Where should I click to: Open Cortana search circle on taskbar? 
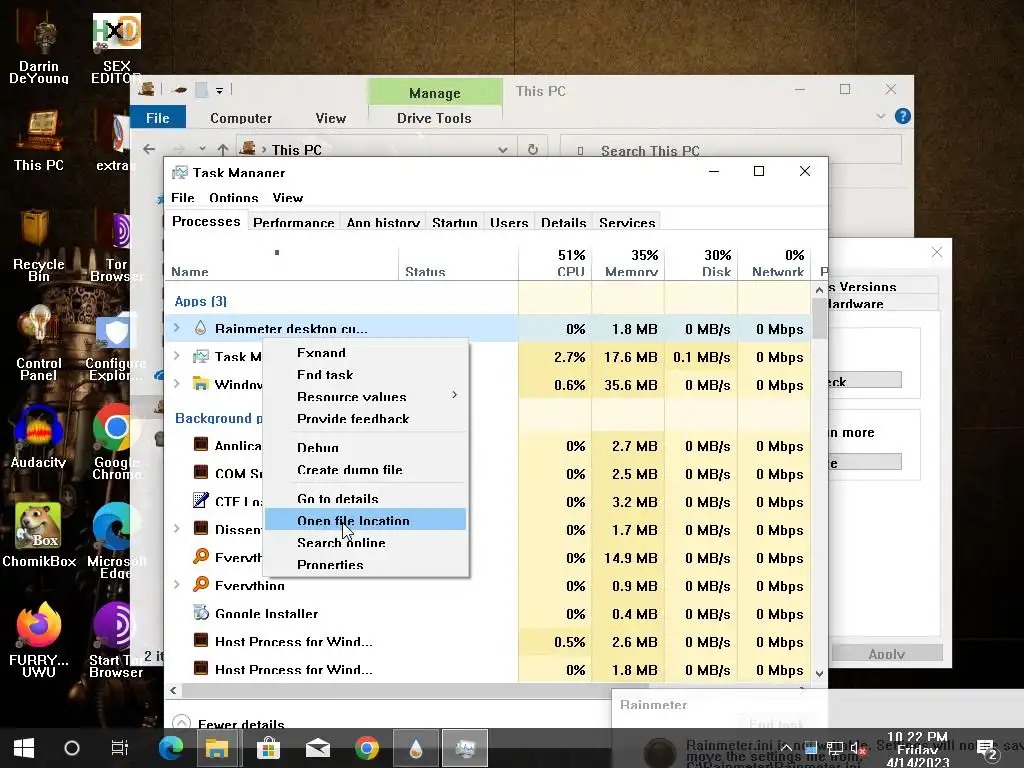tap(72, 748)
